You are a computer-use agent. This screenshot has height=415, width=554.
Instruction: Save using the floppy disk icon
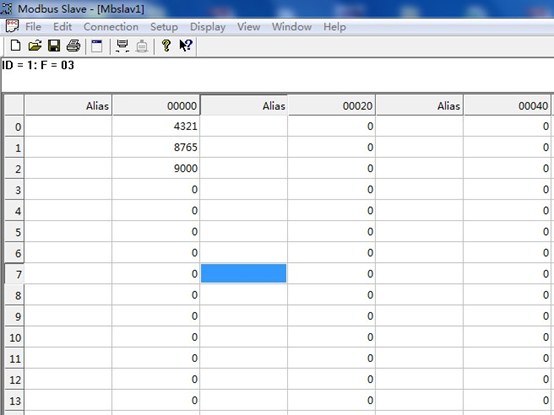pos(54,46)
